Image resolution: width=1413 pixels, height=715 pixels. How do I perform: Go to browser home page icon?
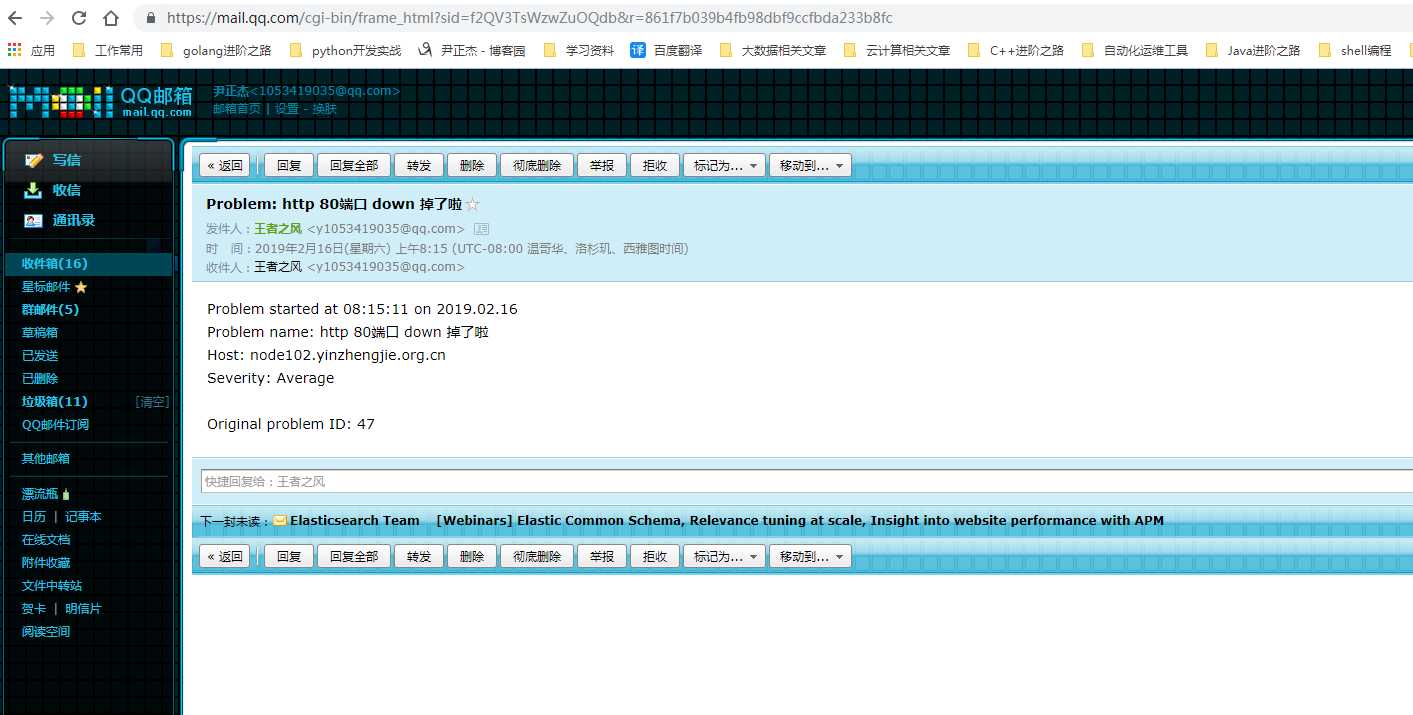(x=110, y=18)
